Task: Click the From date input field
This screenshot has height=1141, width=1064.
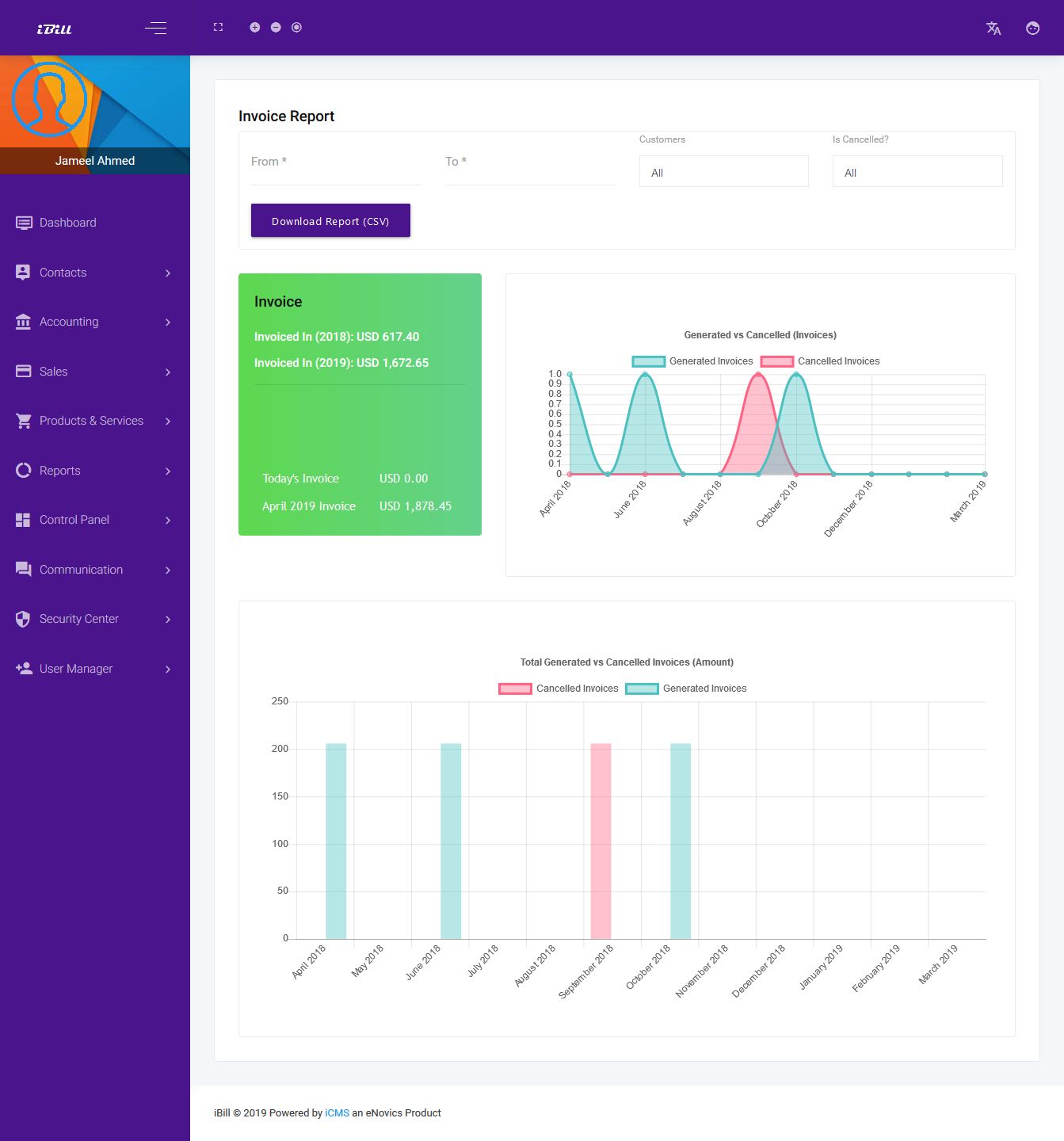Action: point(336,162)
